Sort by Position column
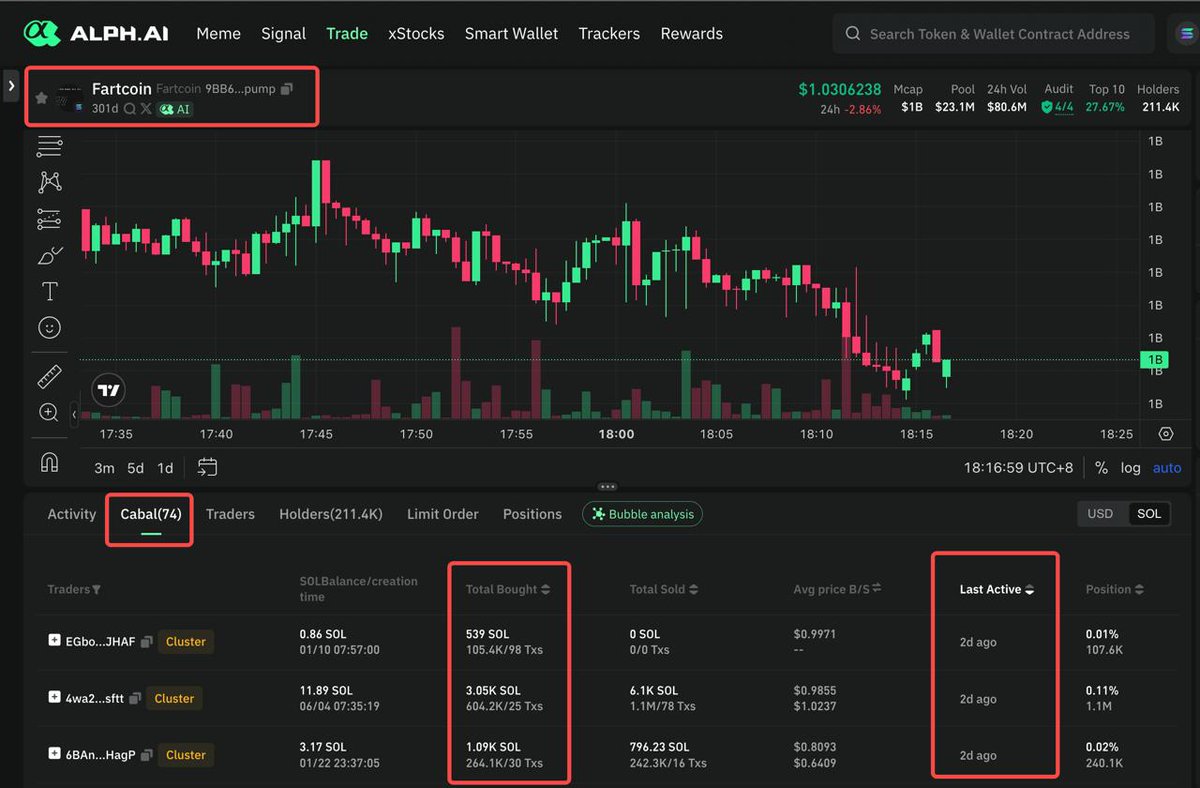Screen dimensions: 1200x788 point(1115,590)
